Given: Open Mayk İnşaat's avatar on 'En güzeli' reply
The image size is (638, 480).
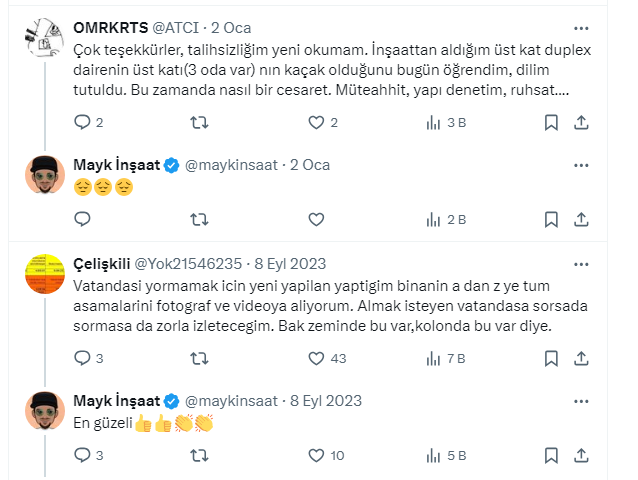Looking at the screenshot, I should 43,411.
